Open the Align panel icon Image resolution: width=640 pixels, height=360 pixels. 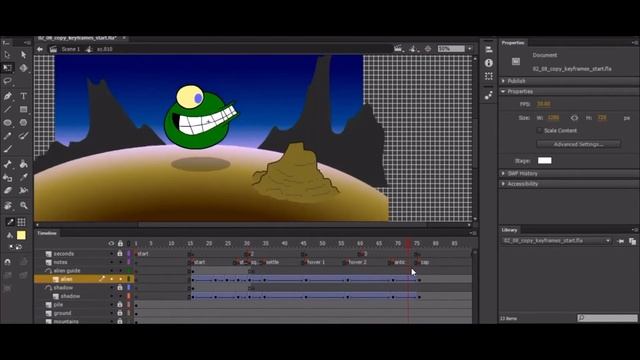coord(489,49)
